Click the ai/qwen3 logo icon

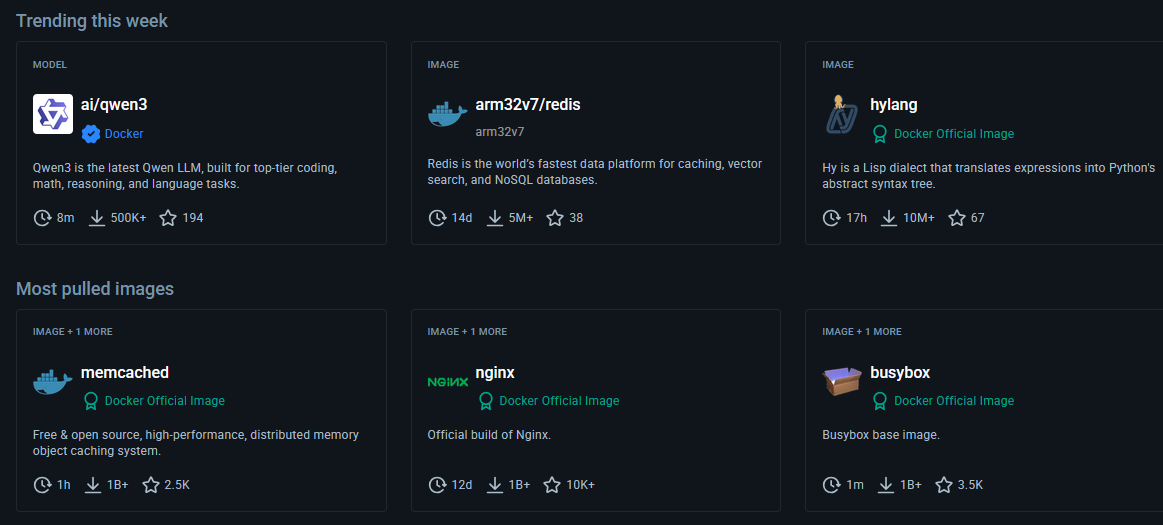[x=53, y=113]
